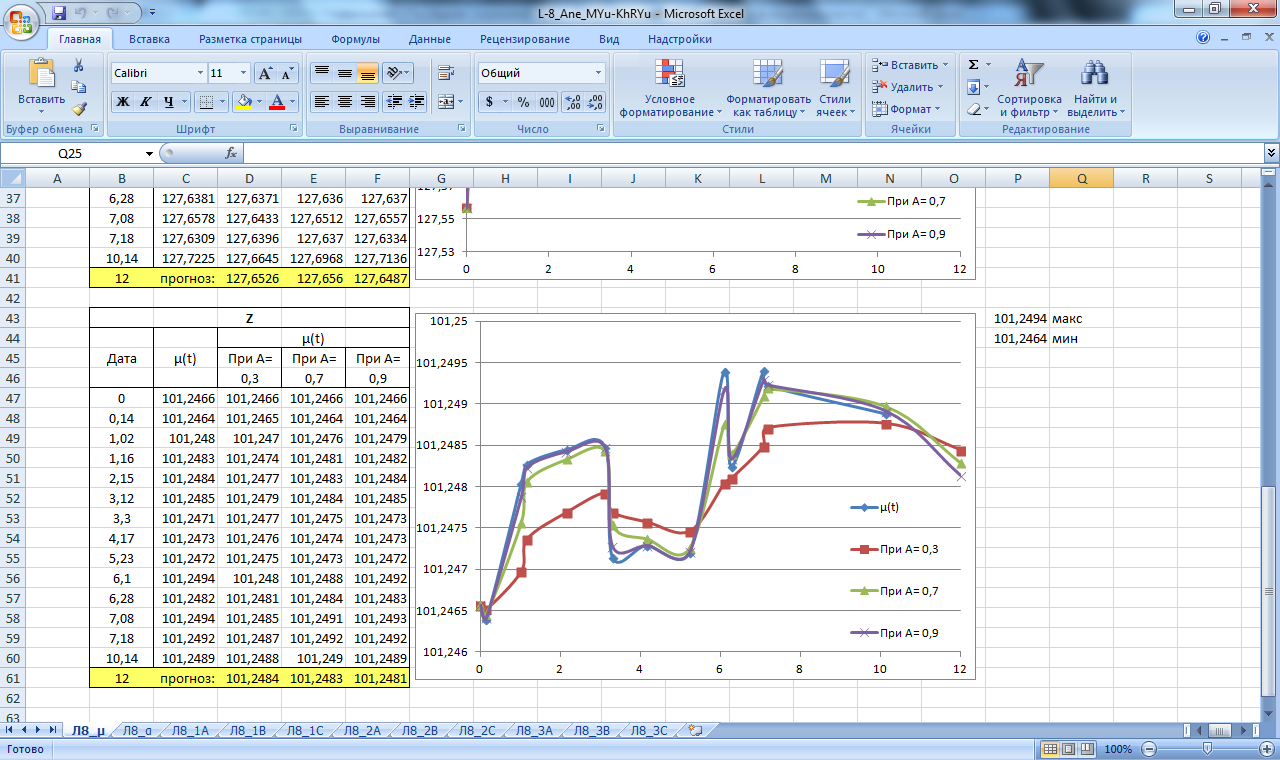Open Разметка страницы ribbon tab

pyautogui.click(x=250, y=39)
